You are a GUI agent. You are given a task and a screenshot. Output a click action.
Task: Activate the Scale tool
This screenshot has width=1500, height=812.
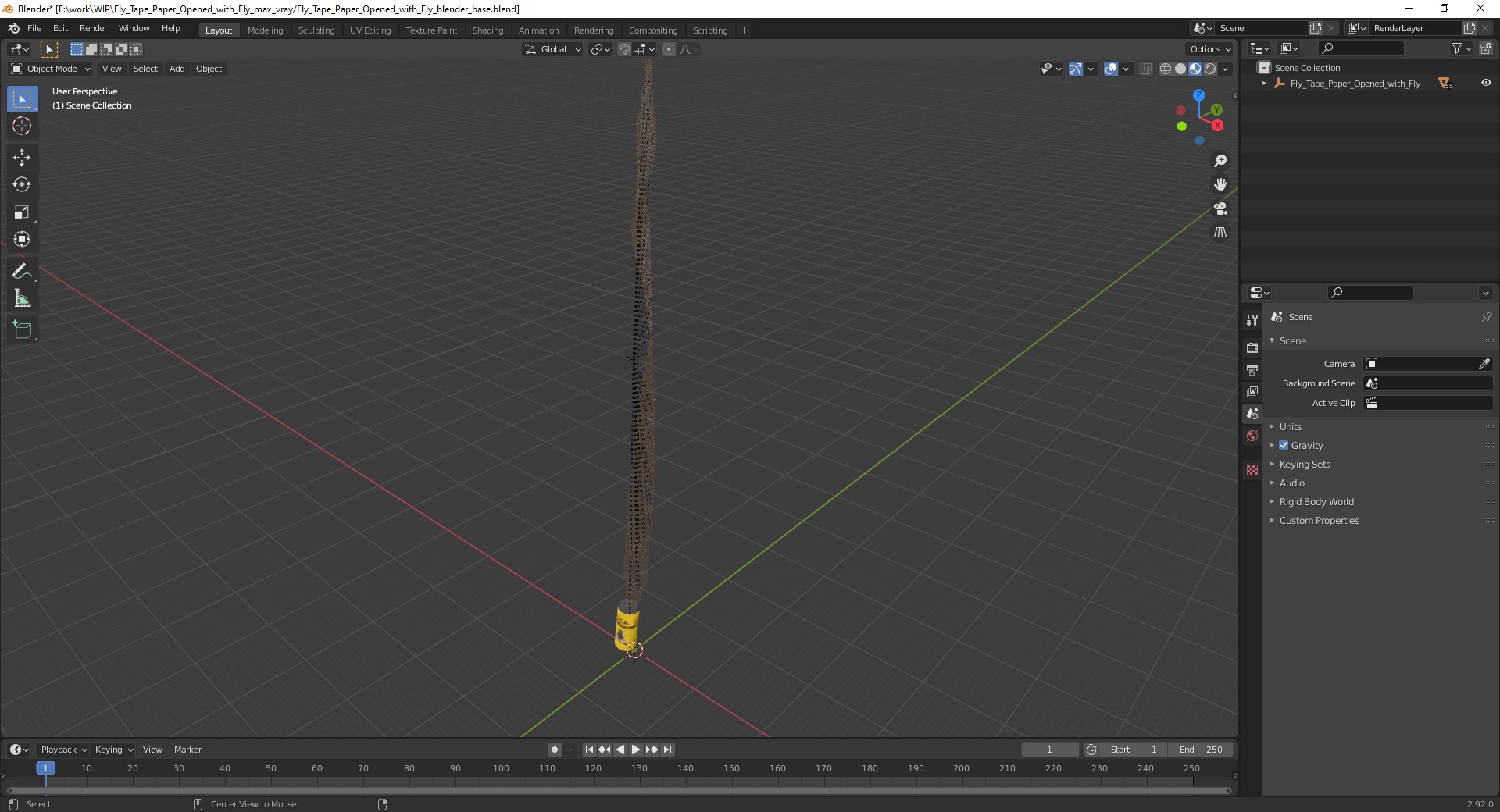pos(22,212)
